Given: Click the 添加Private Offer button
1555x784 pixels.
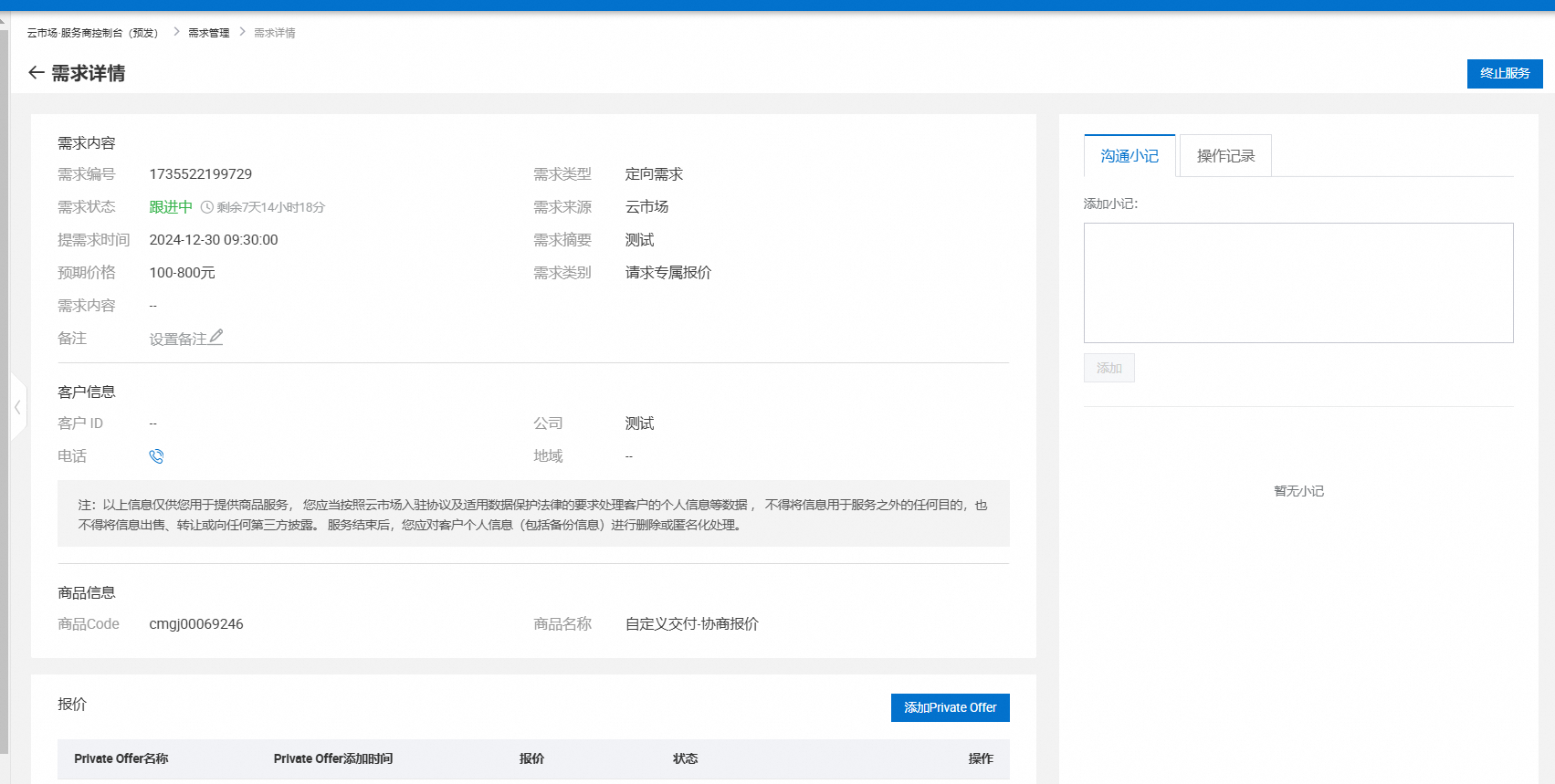Looking at the screenshot, I should click(950, 707).
